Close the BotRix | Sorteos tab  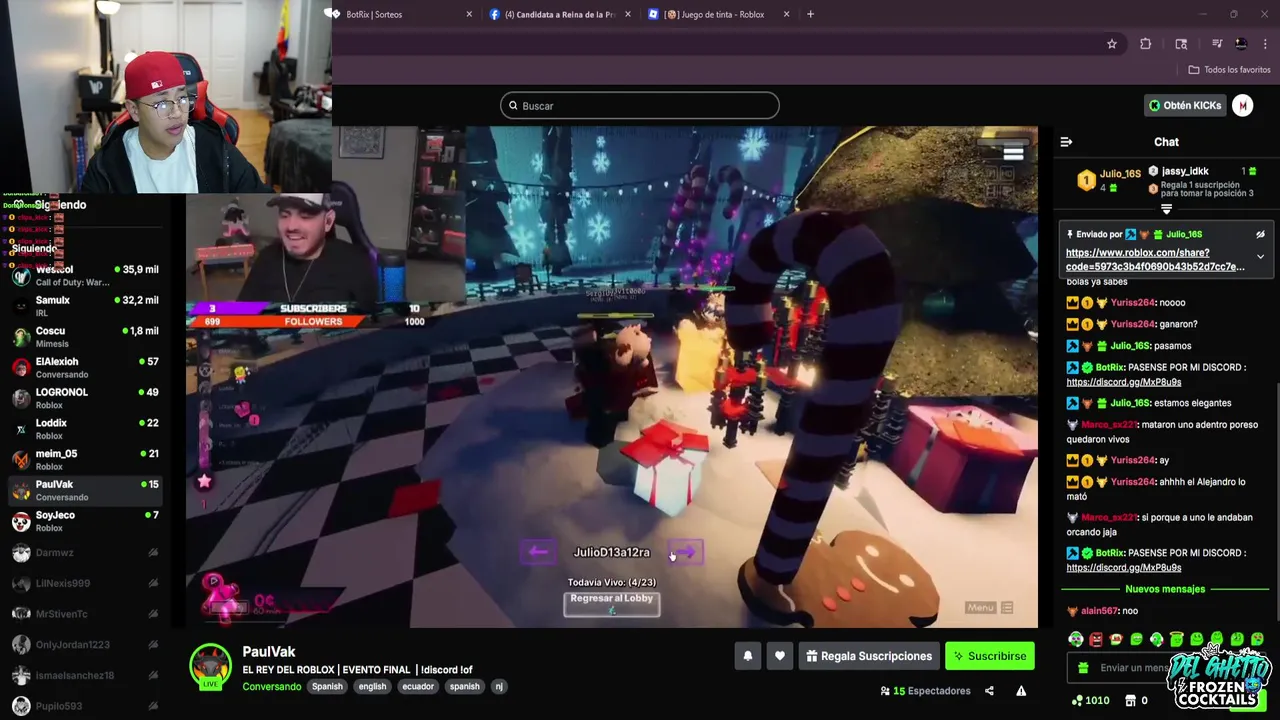469,14
